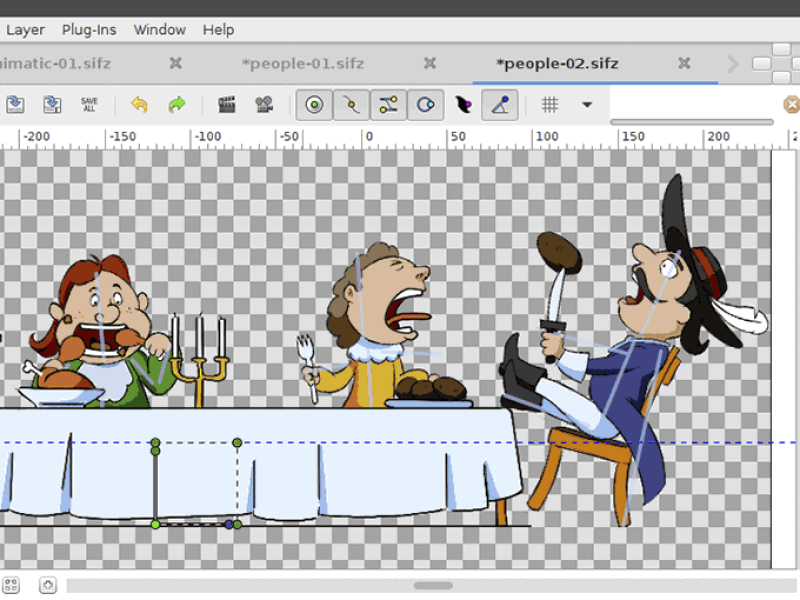Viewport: 800px width, 600px height.
Task: Click the progress bar under the toolbar
Action: 692,122
